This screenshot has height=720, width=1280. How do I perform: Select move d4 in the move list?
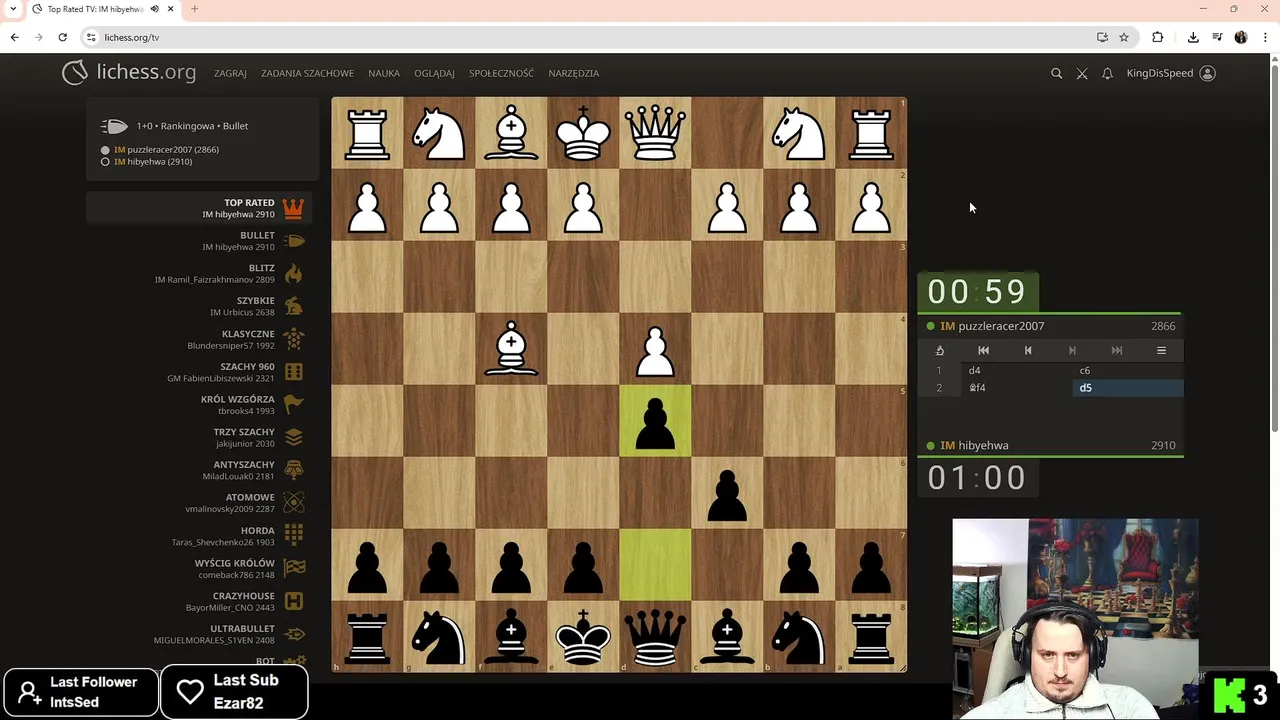coord(1015,370)
